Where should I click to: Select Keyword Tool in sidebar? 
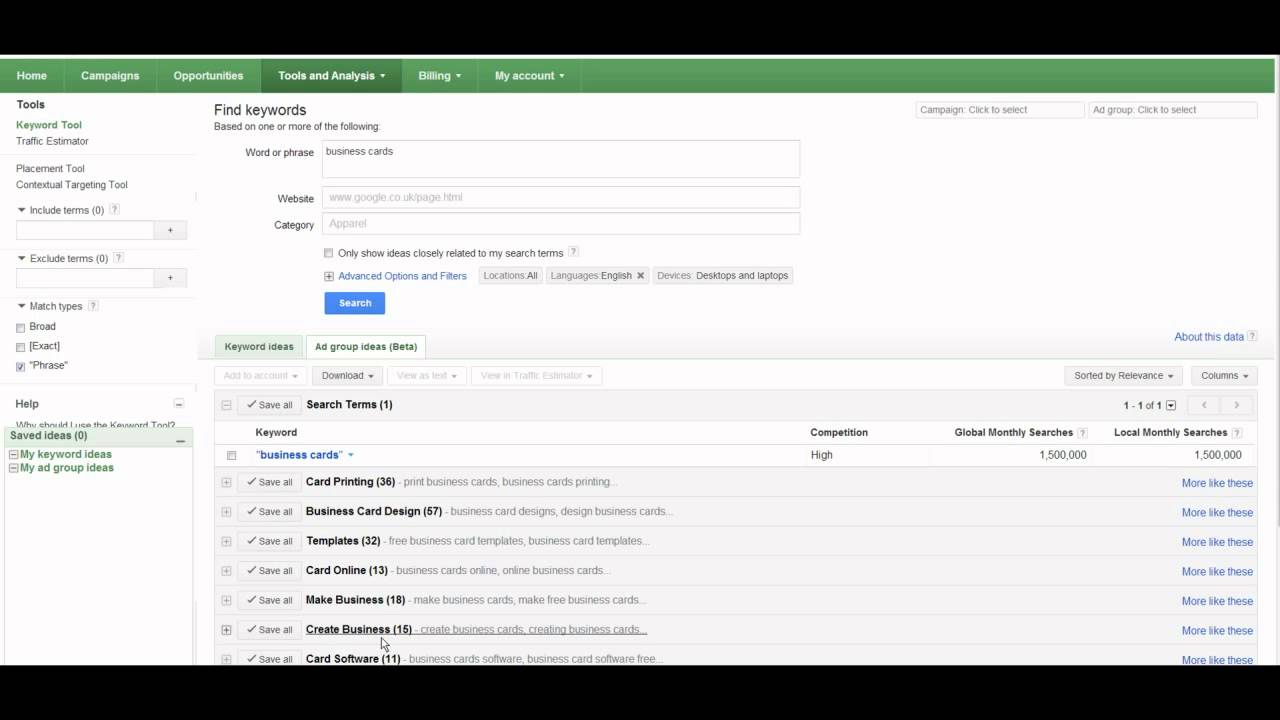click(49, 125)
